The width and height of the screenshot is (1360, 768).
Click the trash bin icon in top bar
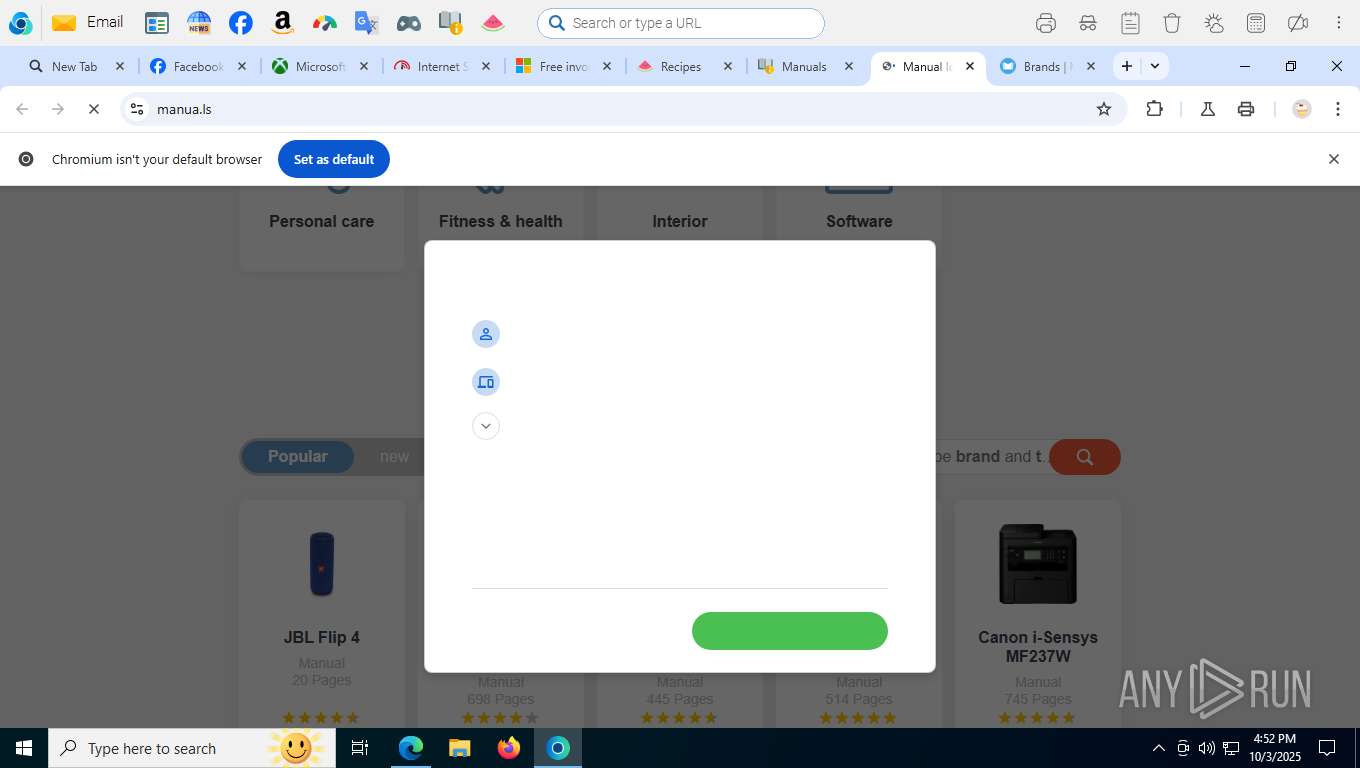coord(1172,23)
